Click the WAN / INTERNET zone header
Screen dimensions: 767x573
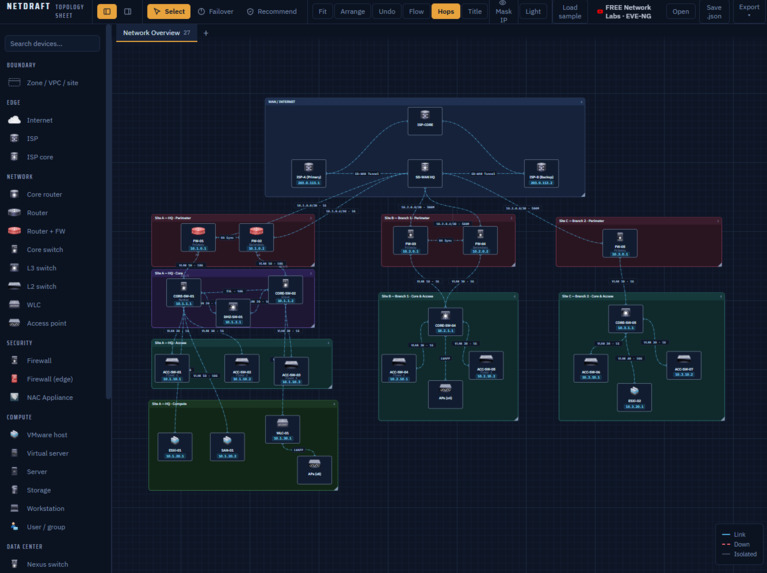click(x=425, y=102)
